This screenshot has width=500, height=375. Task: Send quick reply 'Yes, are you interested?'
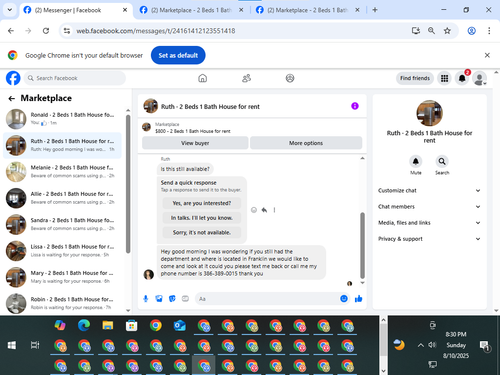(202, 203)
